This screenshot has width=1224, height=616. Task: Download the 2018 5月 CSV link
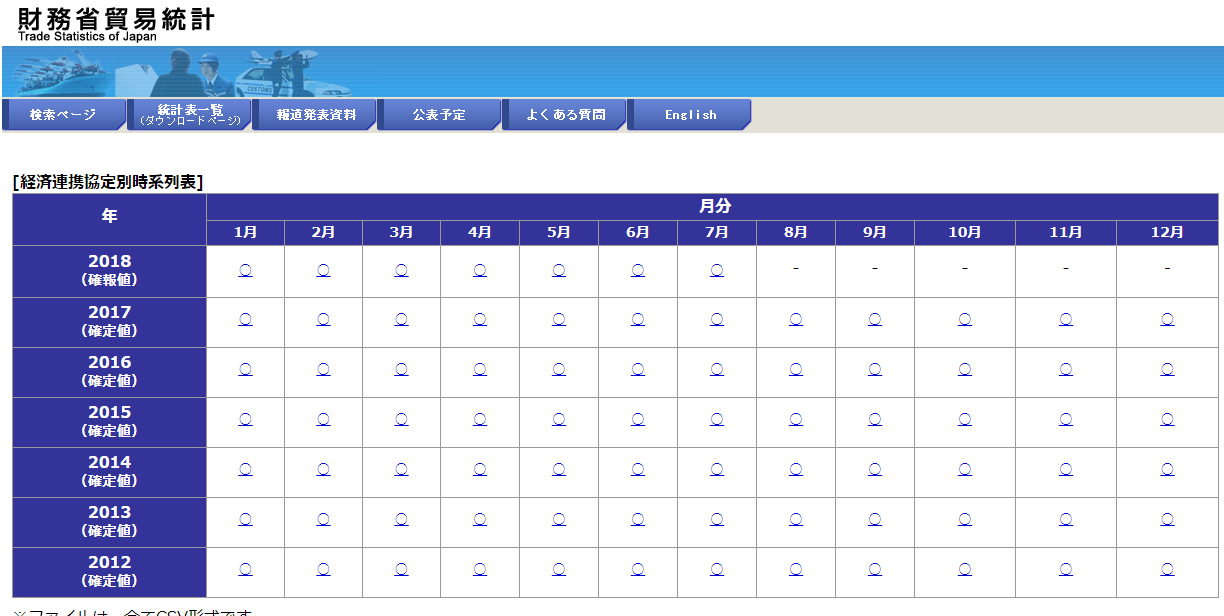pos(559,270)
